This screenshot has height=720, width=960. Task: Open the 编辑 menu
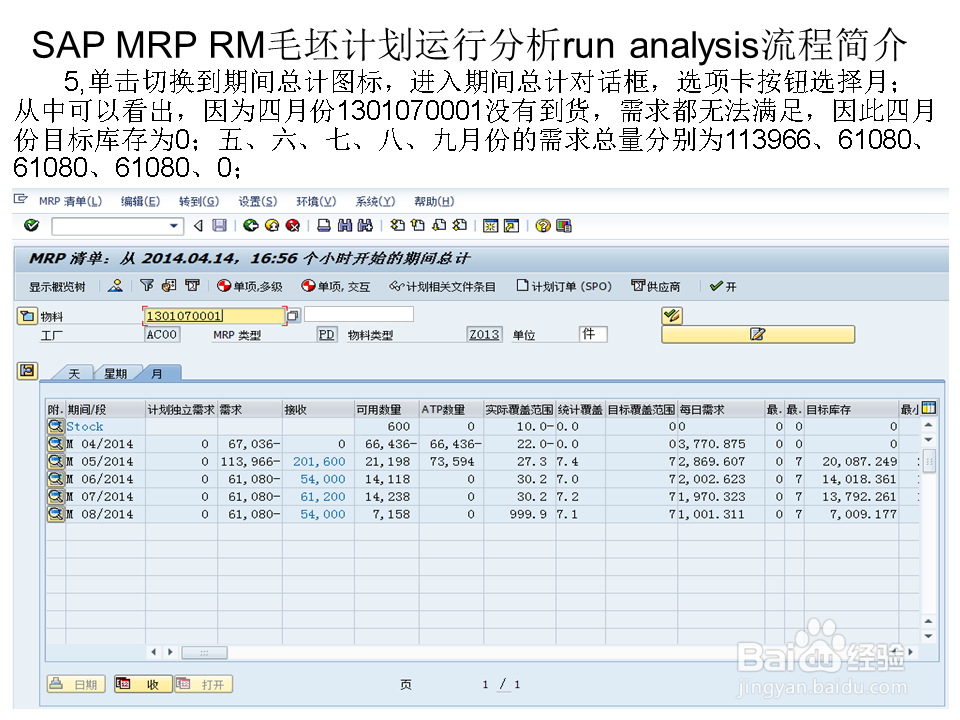coord(140,201)
